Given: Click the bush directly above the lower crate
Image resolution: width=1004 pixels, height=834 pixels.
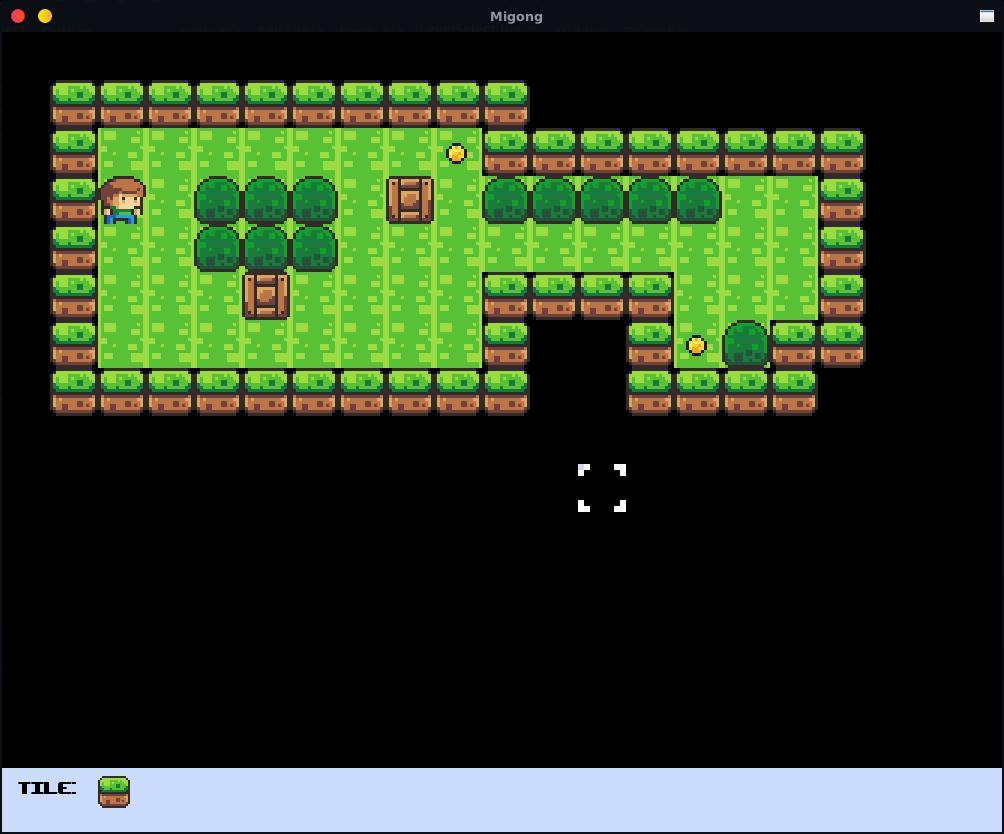Looking at the screenshot, I should [266, 248].
